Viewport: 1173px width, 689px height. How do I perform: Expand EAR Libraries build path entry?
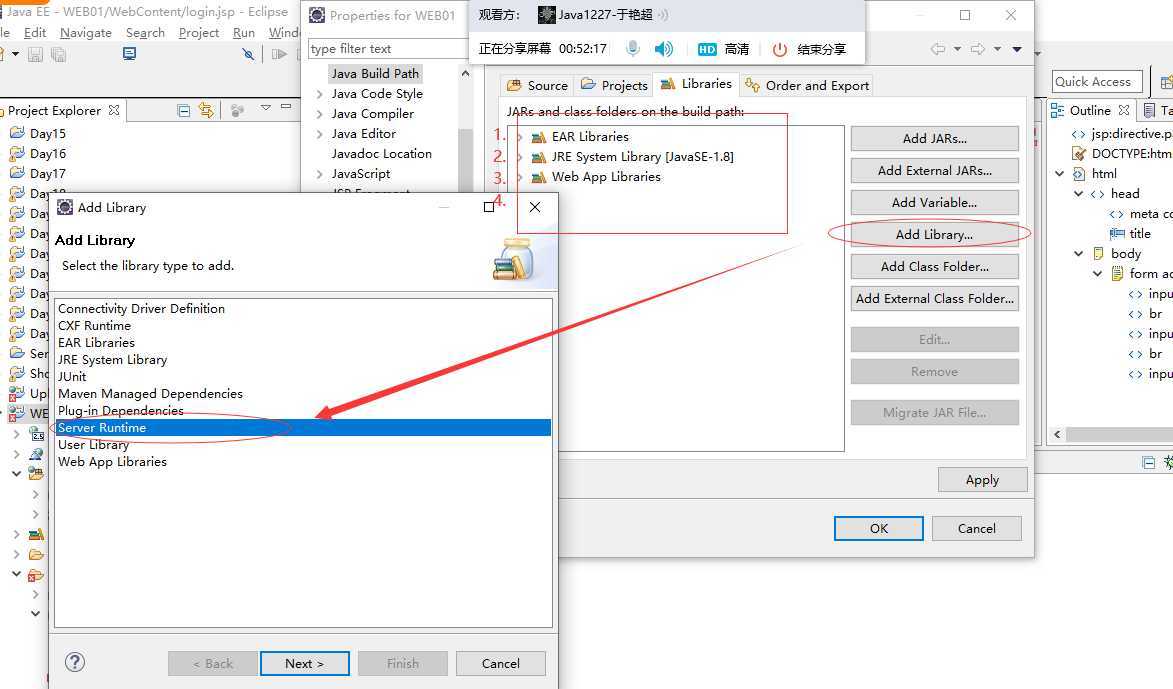[520, 137]
